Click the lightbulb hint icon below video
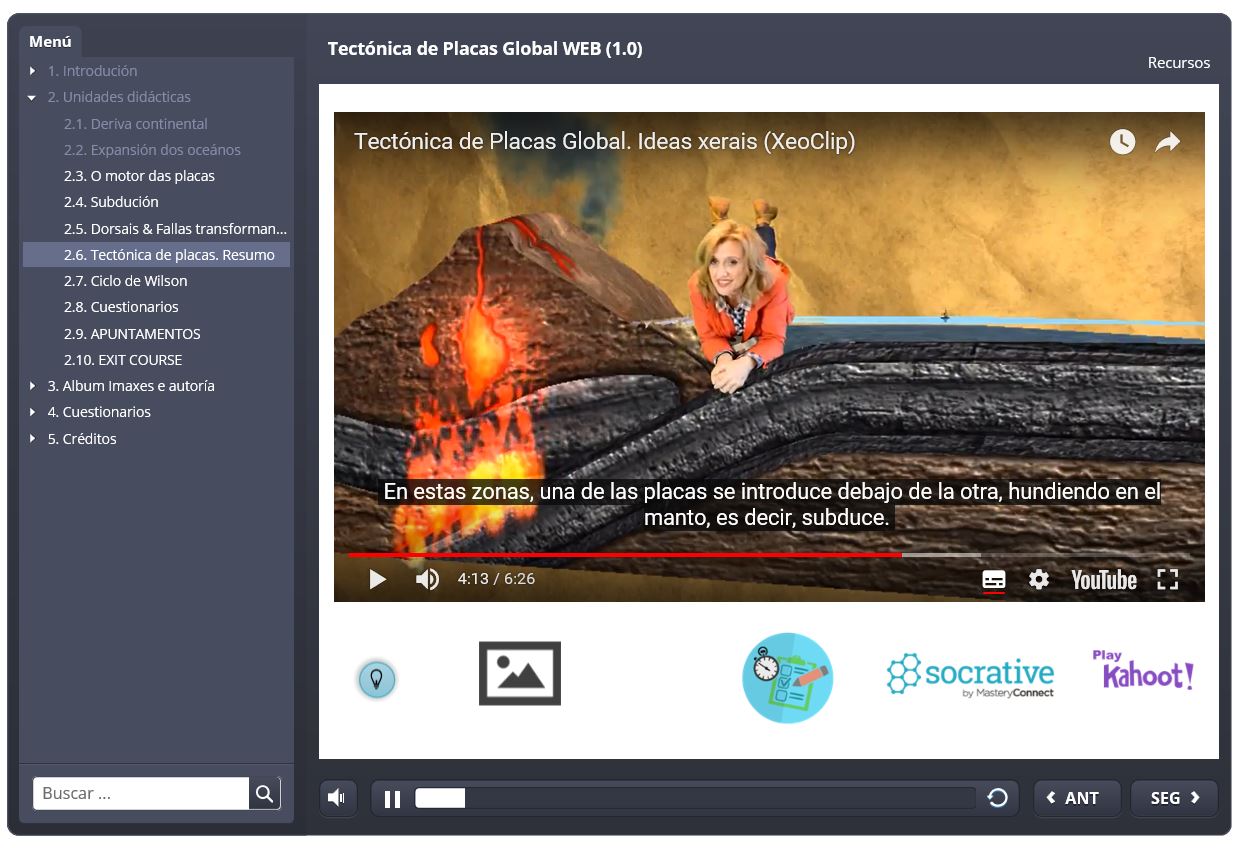Screen dimensions: 1242x848 click(x=377, y=679)
